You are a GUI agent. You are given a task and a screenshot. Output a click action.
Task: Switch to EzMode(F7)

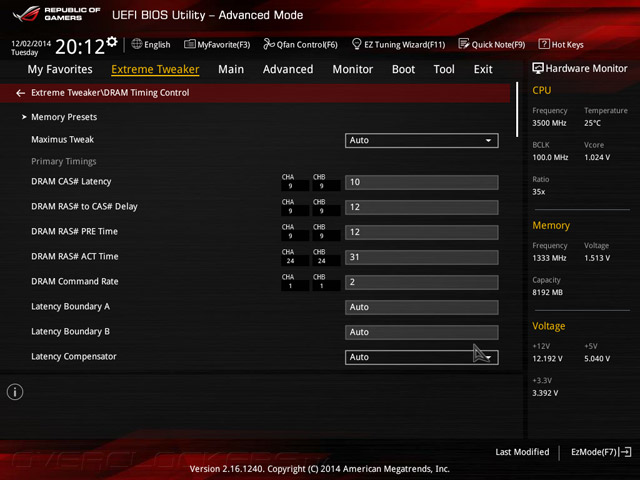(601, 452)
